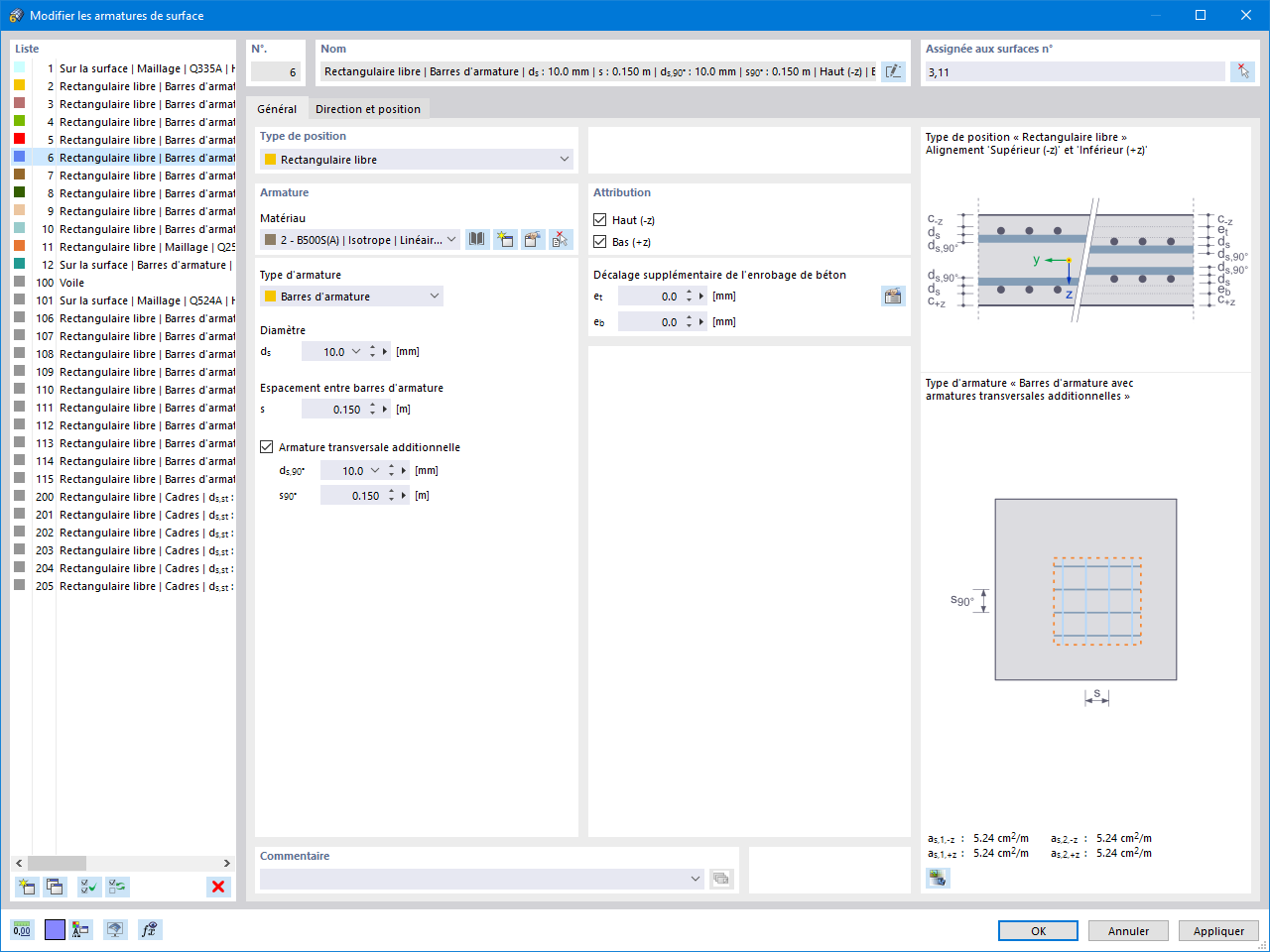
Task: Click the Nom field text
Action: coord(598,72)
